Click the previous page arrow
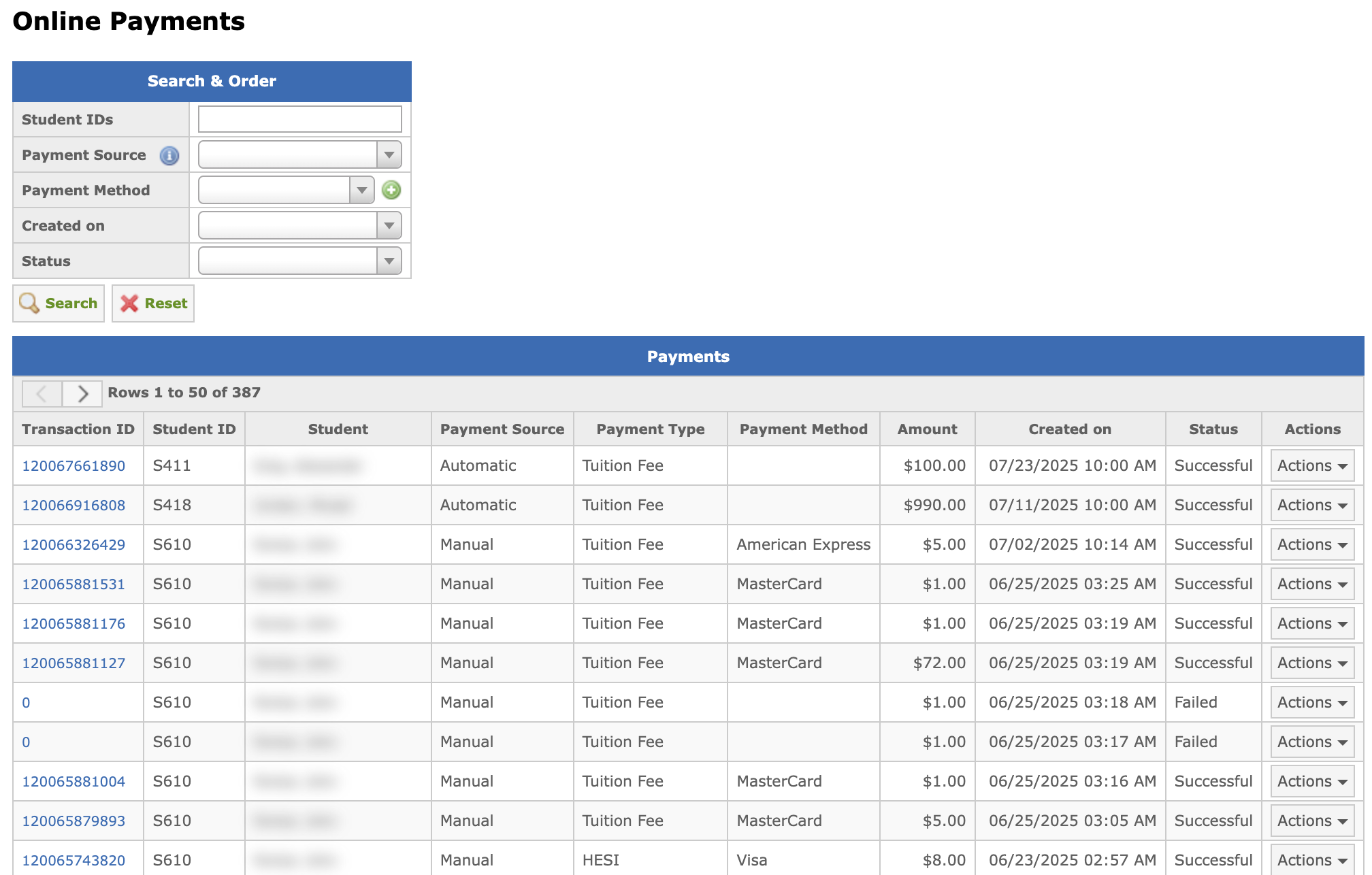Image resolution: width=1372 pixels, height=875 pixels. point(42,393)
